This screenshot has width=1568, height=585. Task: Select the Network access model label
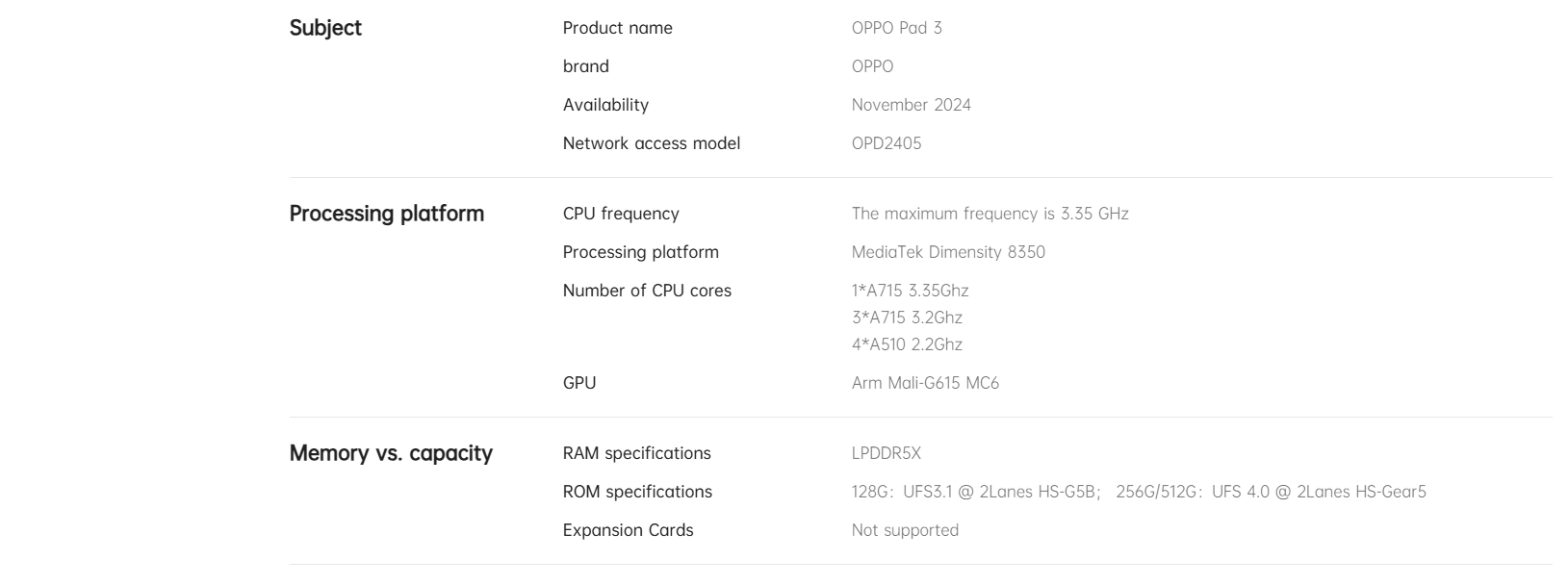click(652, 143)
